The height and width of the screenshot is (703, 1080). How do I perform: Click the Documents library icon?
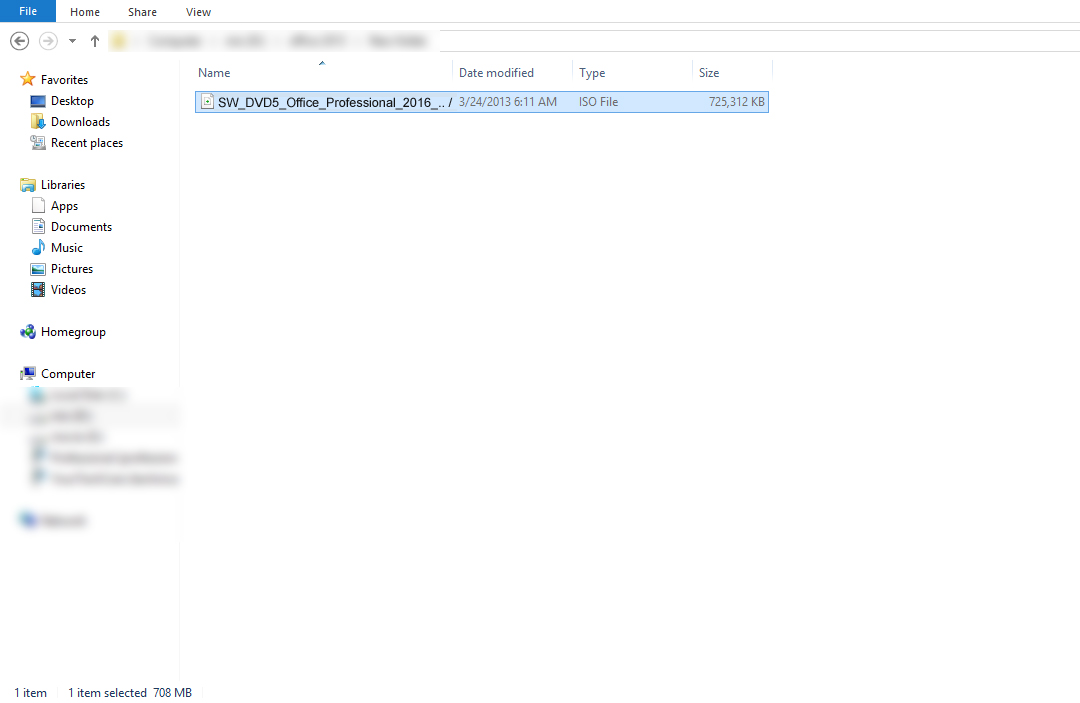click(x=38, y=227)
